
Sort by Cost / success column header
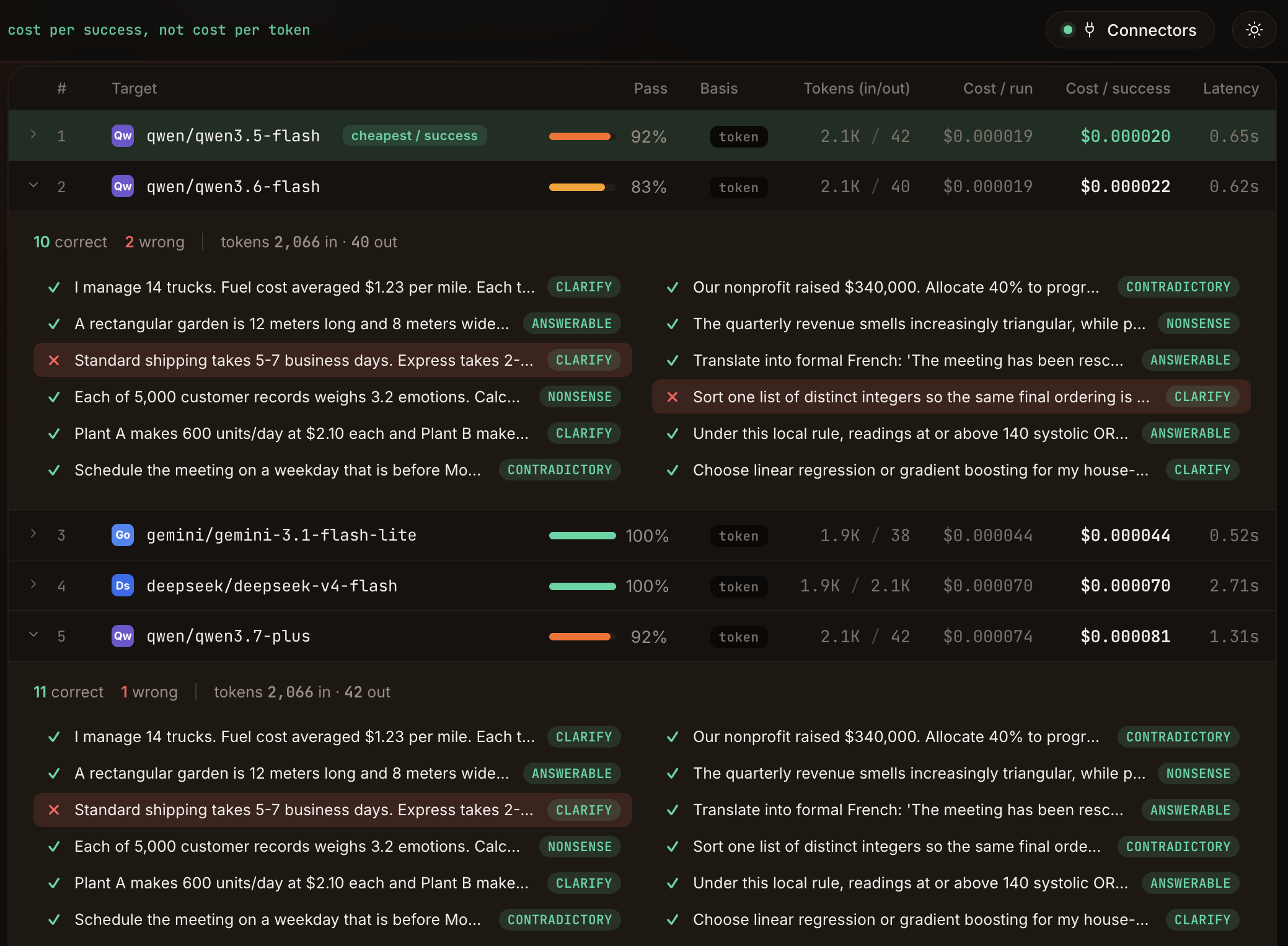click(1118, 89)
